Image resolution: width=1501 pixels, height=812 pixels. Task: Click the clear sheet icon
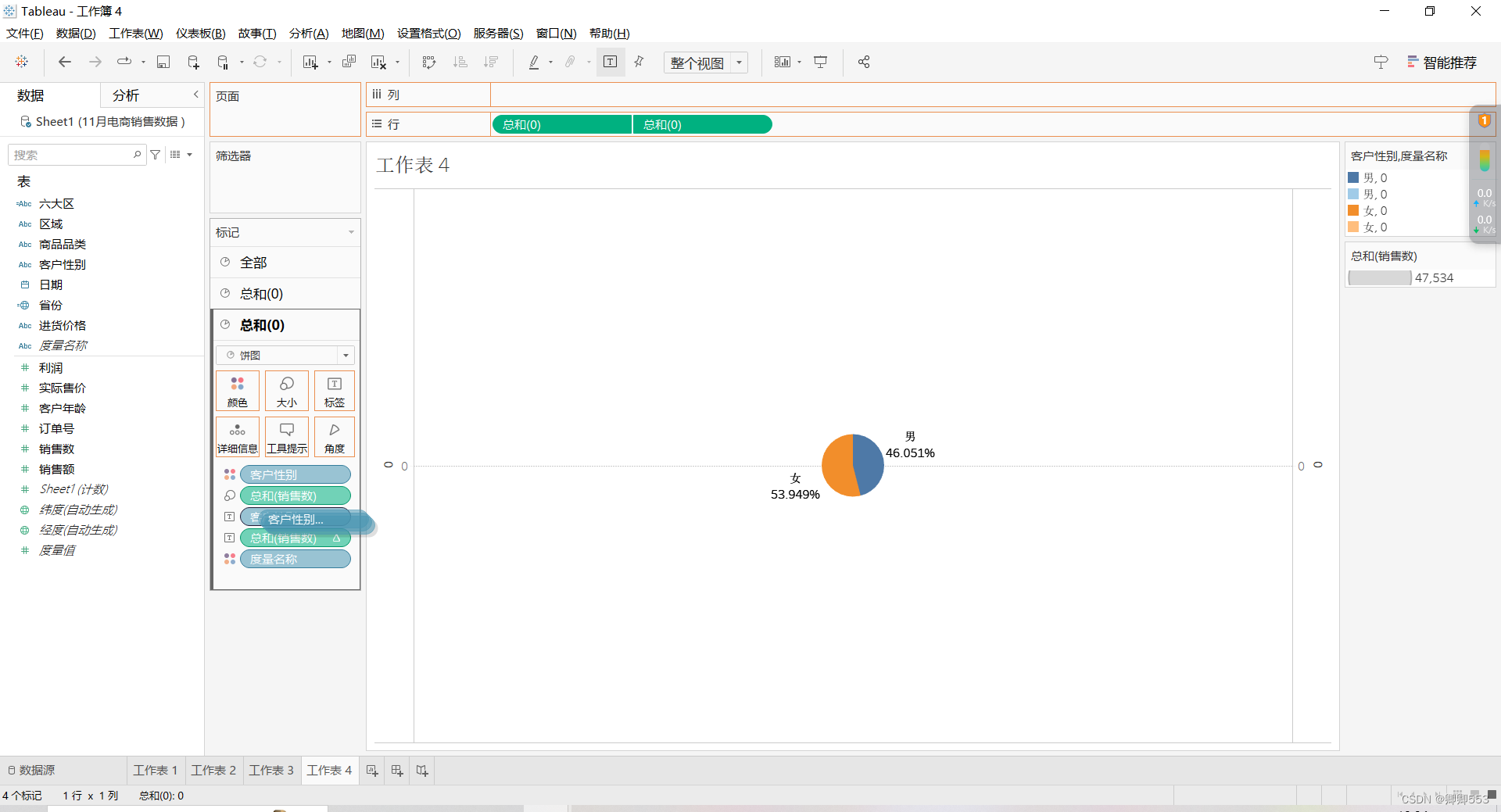click(379, 62)
